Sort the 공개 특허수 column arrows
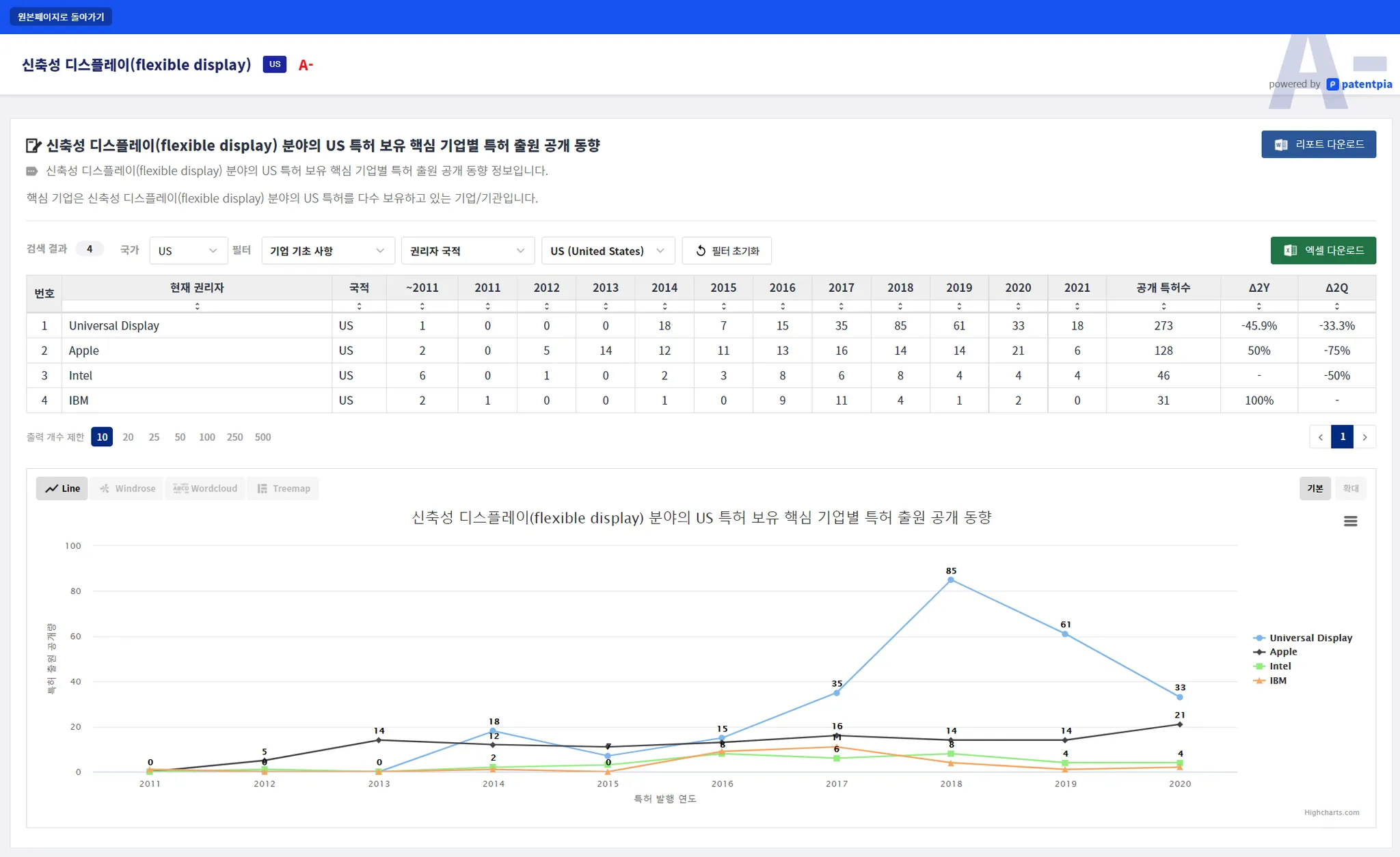Screen dimensions: 1400x857 click(x=1163, y=306)
